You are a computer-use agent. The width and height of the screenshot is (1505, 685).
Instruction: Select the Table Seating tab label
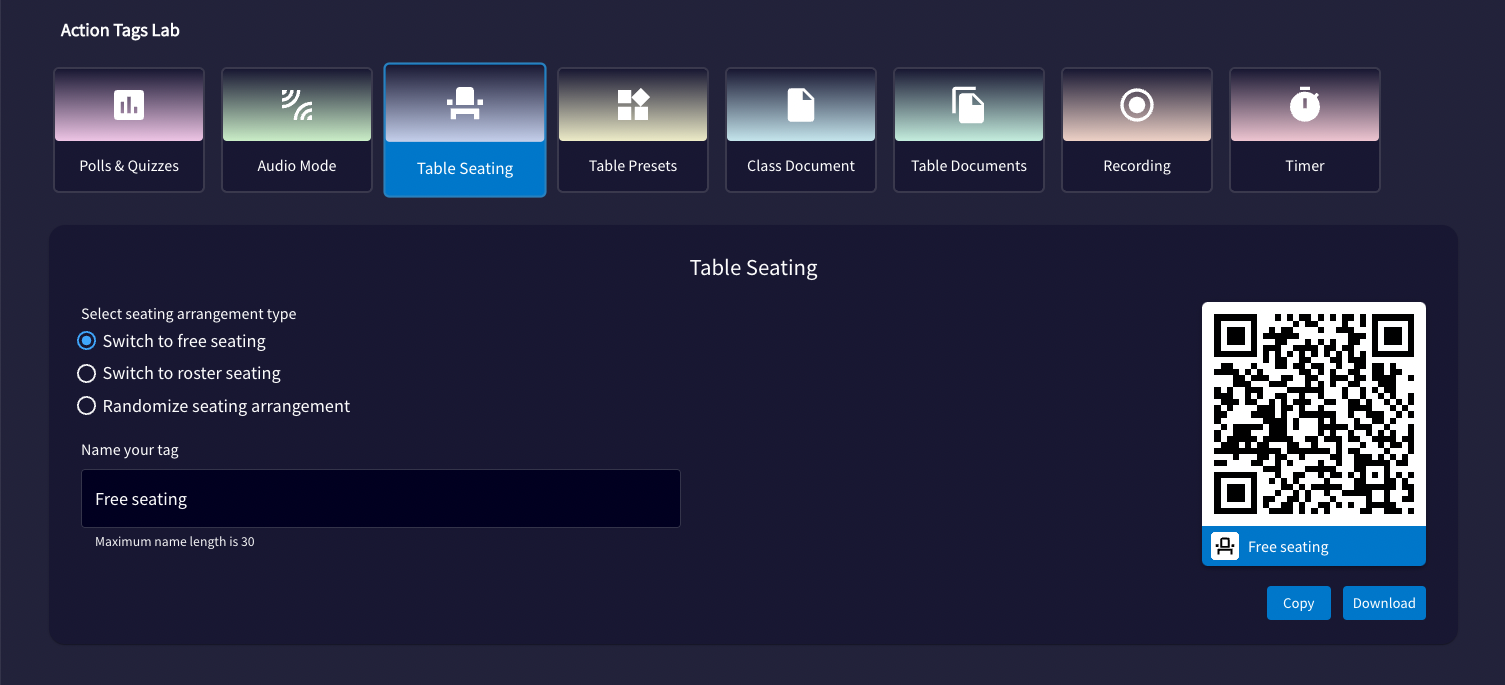pyautogui.click(x=465, y=168)
